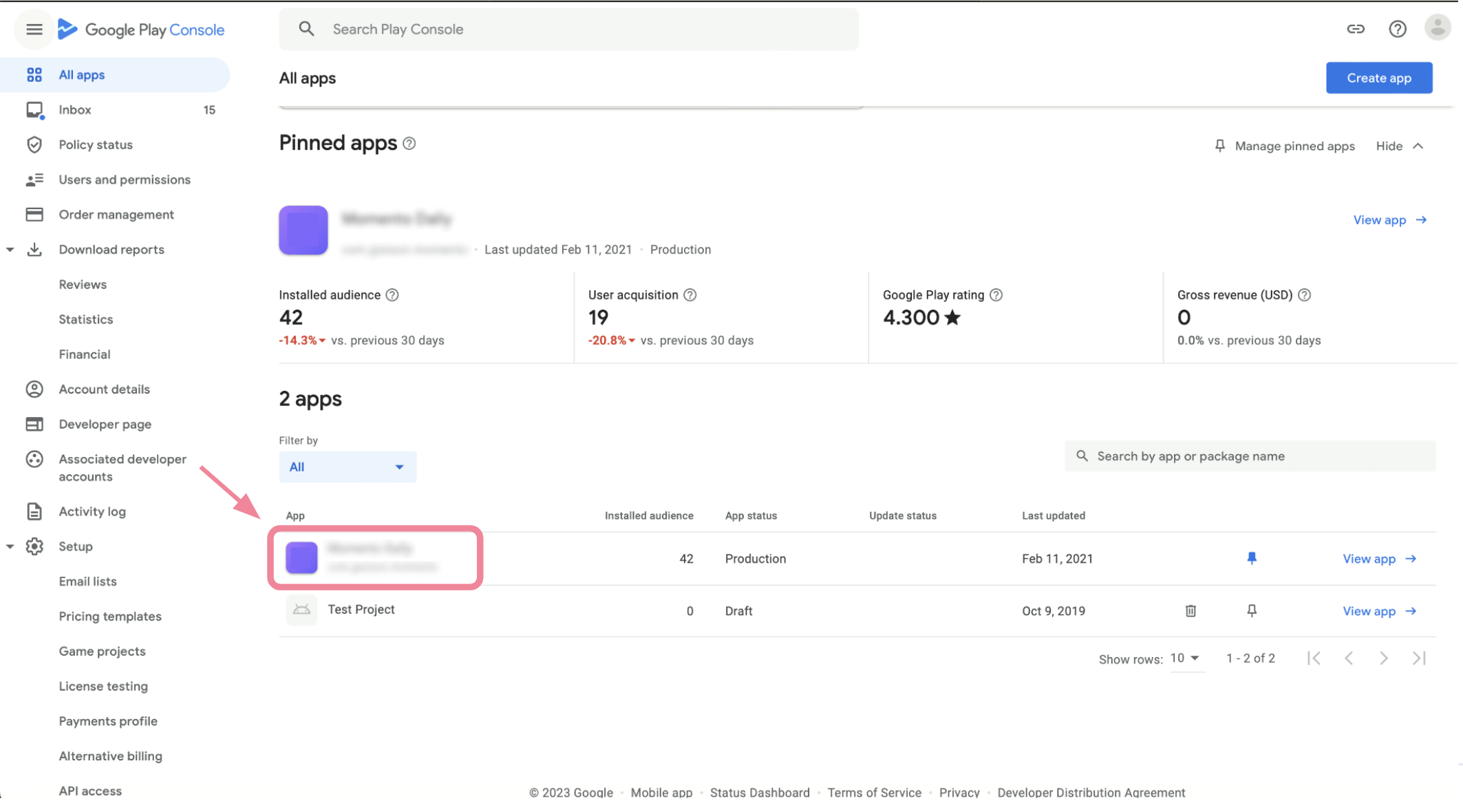
Task: Open License testing settings
Action: (x=103, y=686)
